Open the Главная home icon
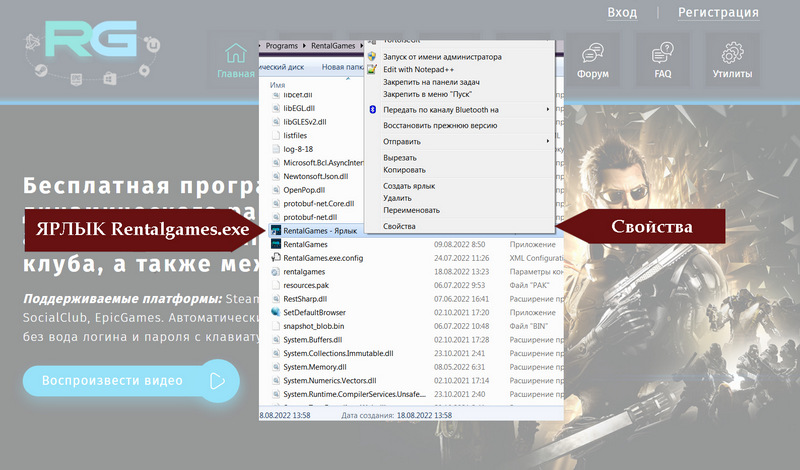Screen dimensions: 800x470 (x=236, y=53)
